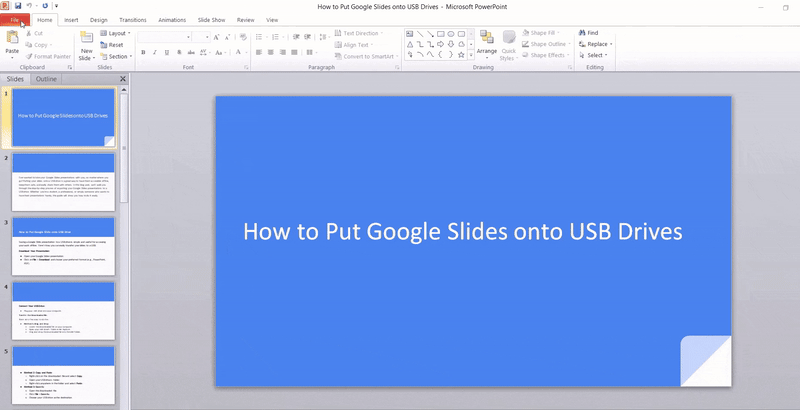The height and width of the screenshot is (410, 800).
Task: Switch to the Transitions ribbon tab
Action: (132, 19)
